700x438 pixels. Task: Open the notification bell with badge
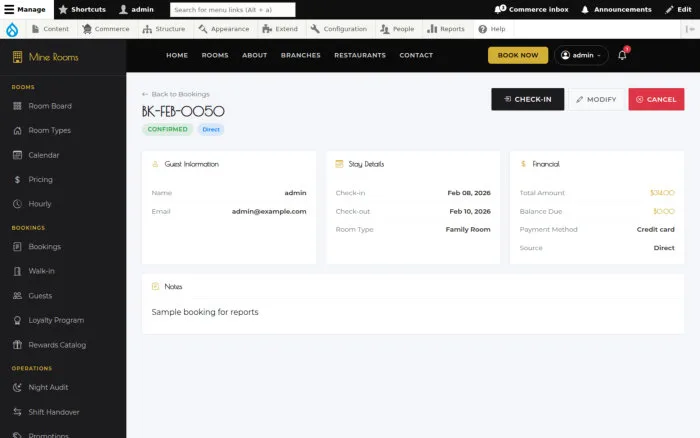(x=622, y=55)
